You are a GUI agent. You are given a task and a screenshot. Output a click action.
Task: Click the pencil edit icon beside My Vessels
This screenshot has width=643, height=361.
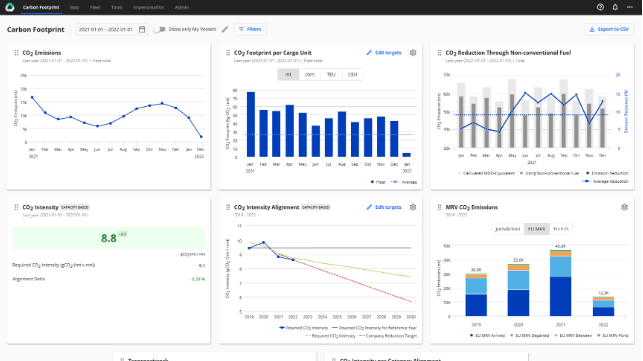coord(225,29)
